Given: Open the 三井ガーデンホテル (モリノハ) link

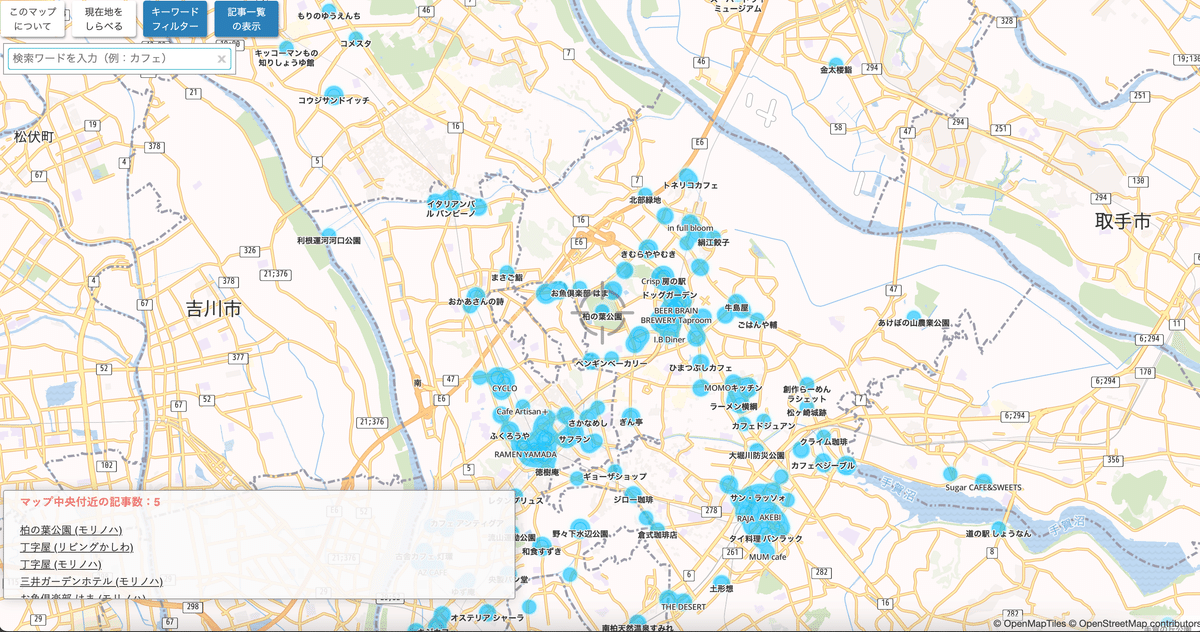Looking at the screenshot, I should point(91,581).
